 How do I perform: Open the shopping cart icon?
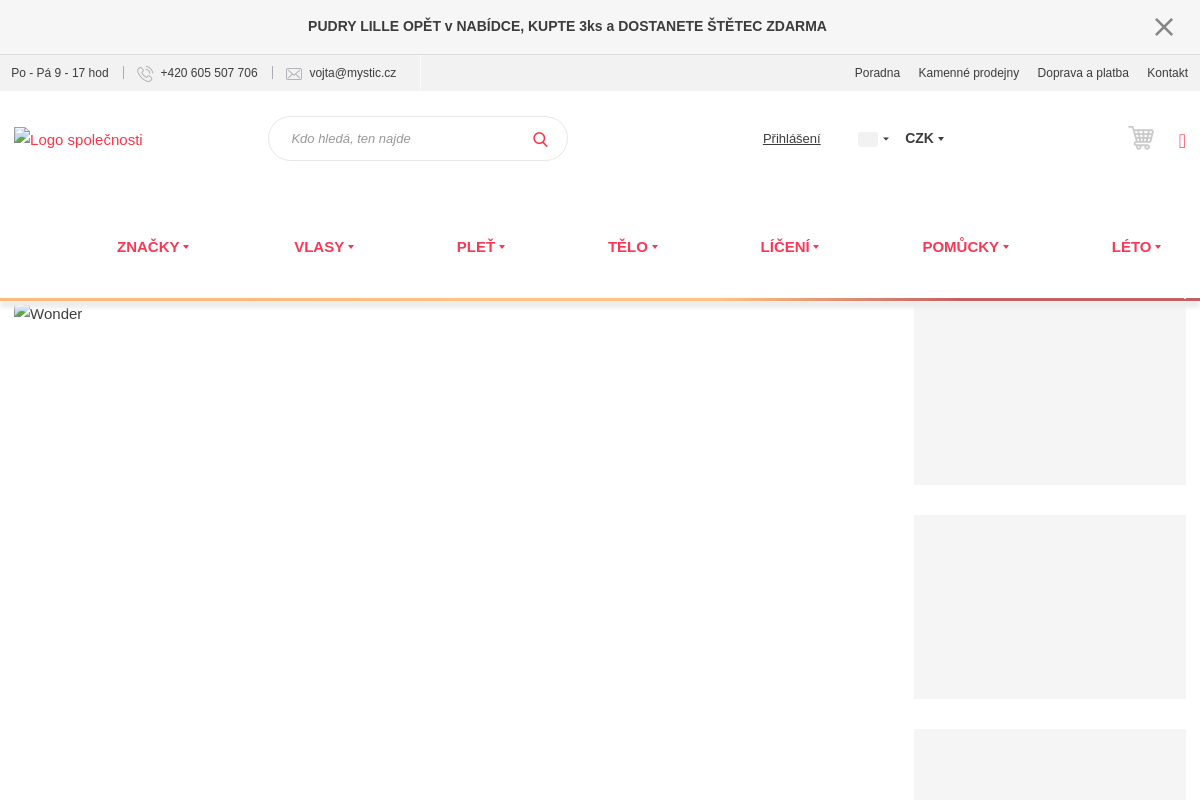[1141, 138]
